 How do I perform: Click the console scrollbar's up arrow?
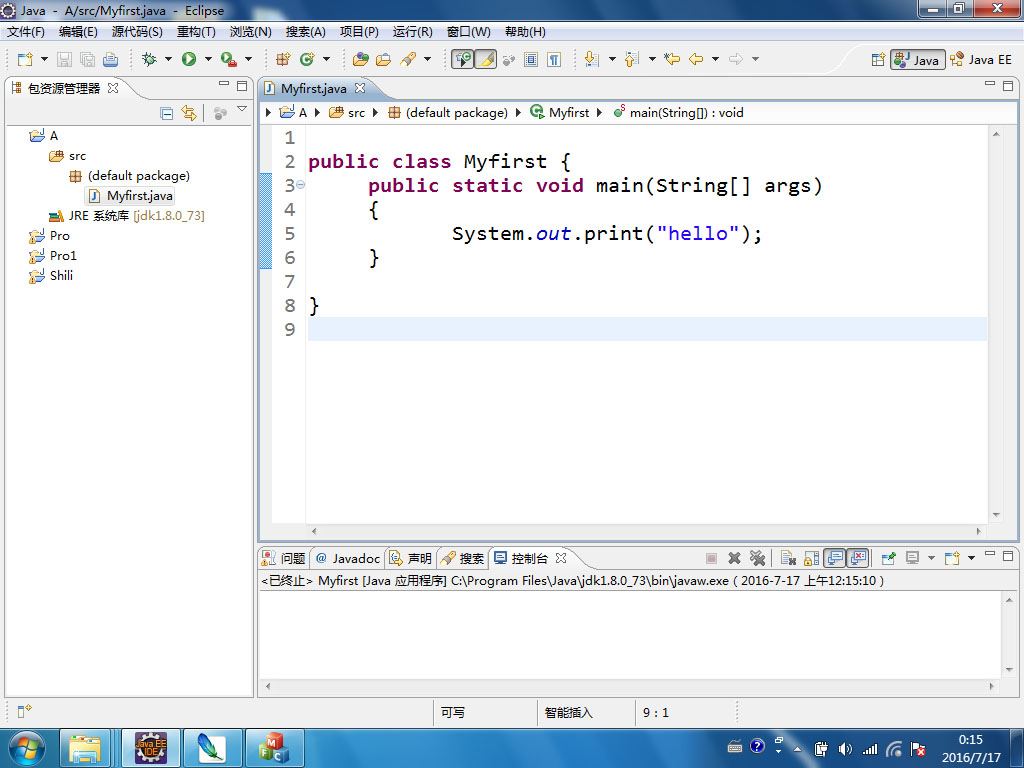pos(1009,600)
